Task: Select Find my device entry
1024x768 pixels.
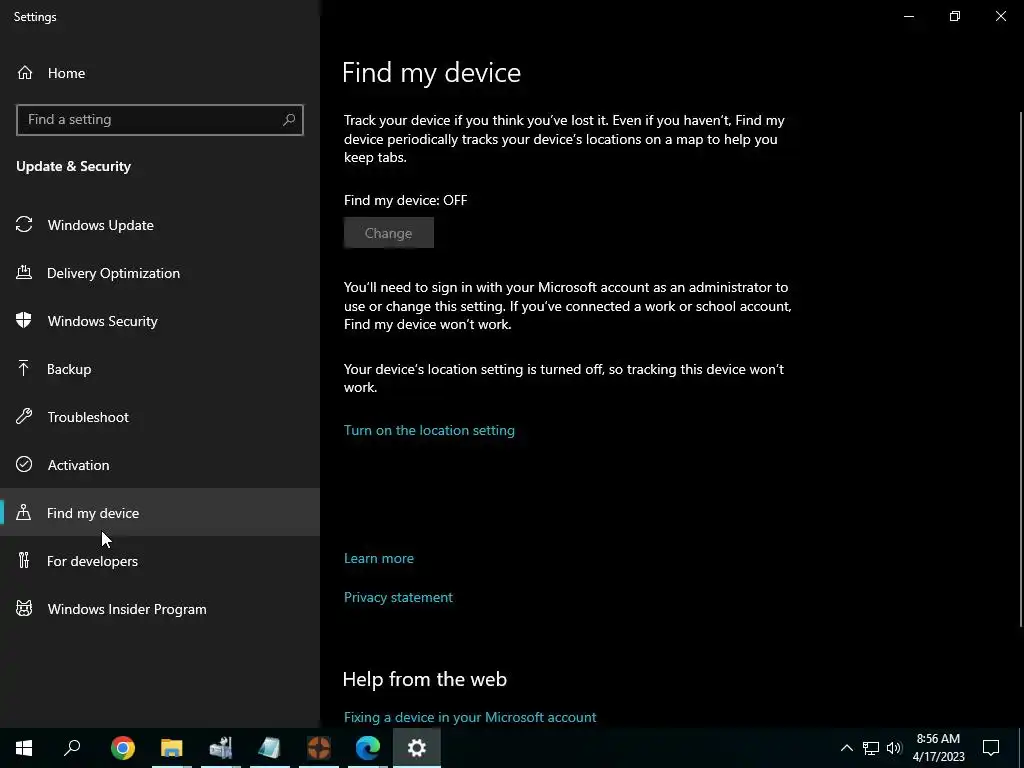Action: tap(160, 513)
